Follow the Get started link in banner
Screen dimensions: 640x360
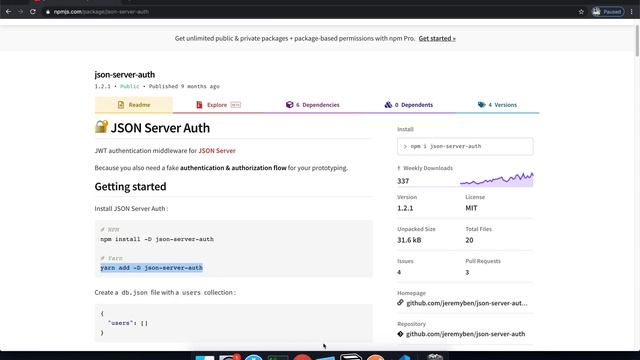click(437, 38)
